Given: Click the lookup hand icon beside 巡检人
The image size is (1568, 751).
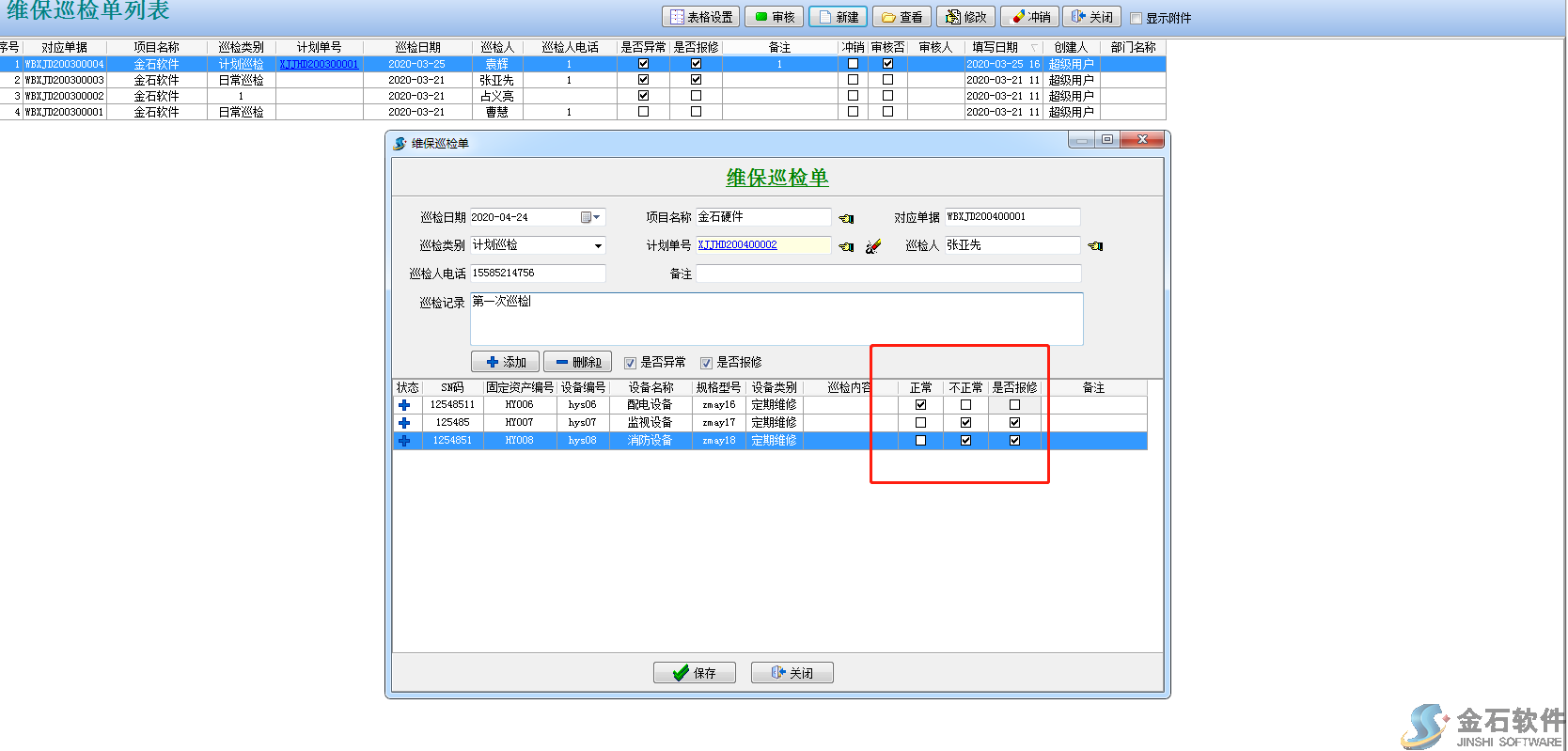Looking at the screenshot, I should coord(1095,246).
